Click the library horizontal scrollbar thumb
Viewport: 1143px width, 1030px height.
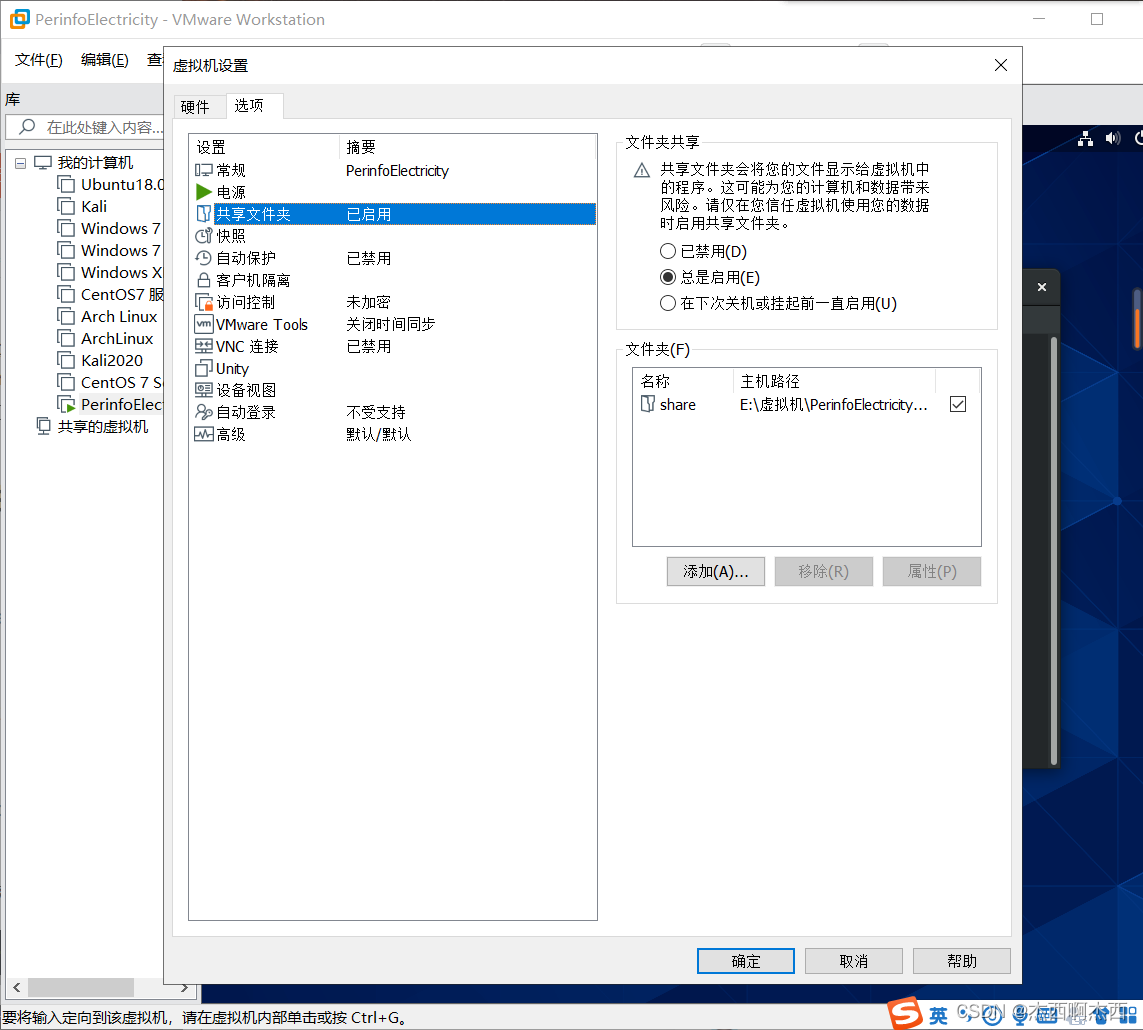[x=81, y=988]
